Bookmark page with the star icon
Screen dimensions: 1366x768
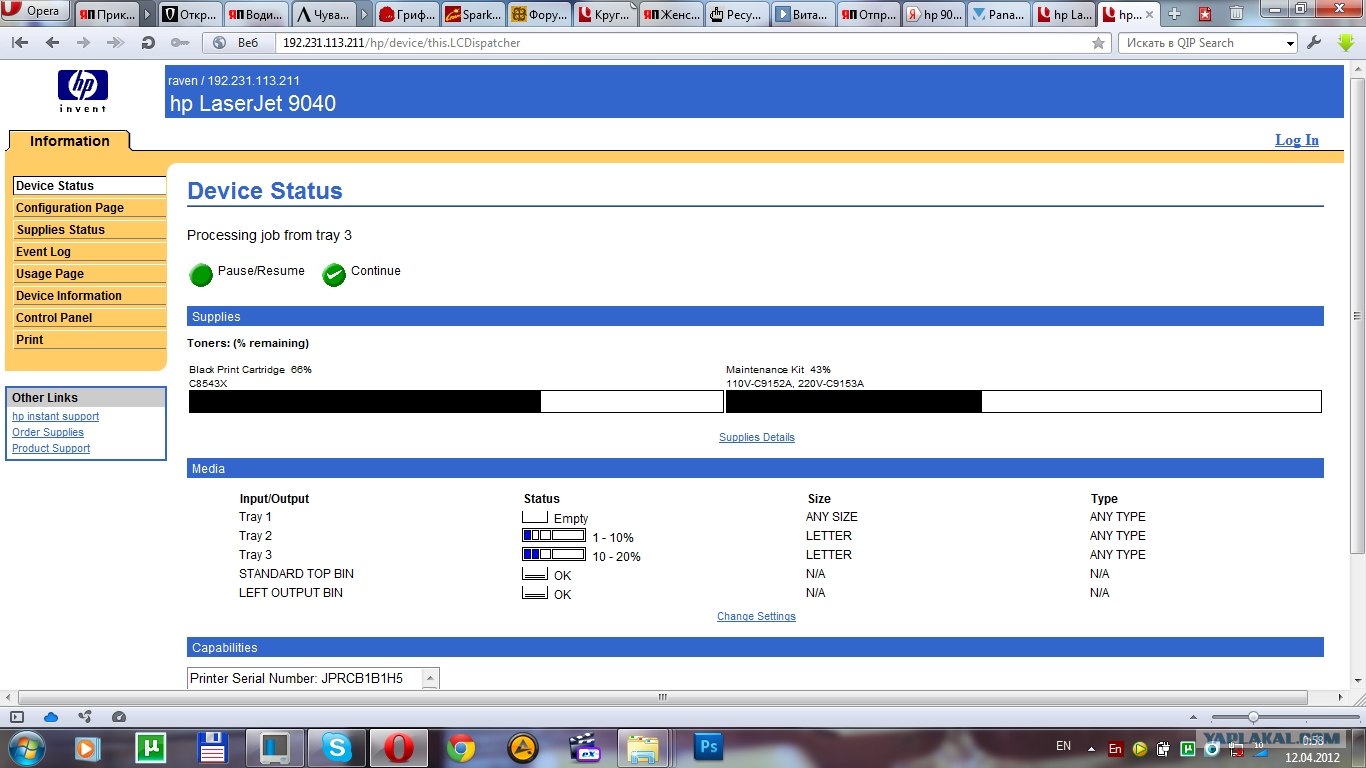1099,43
